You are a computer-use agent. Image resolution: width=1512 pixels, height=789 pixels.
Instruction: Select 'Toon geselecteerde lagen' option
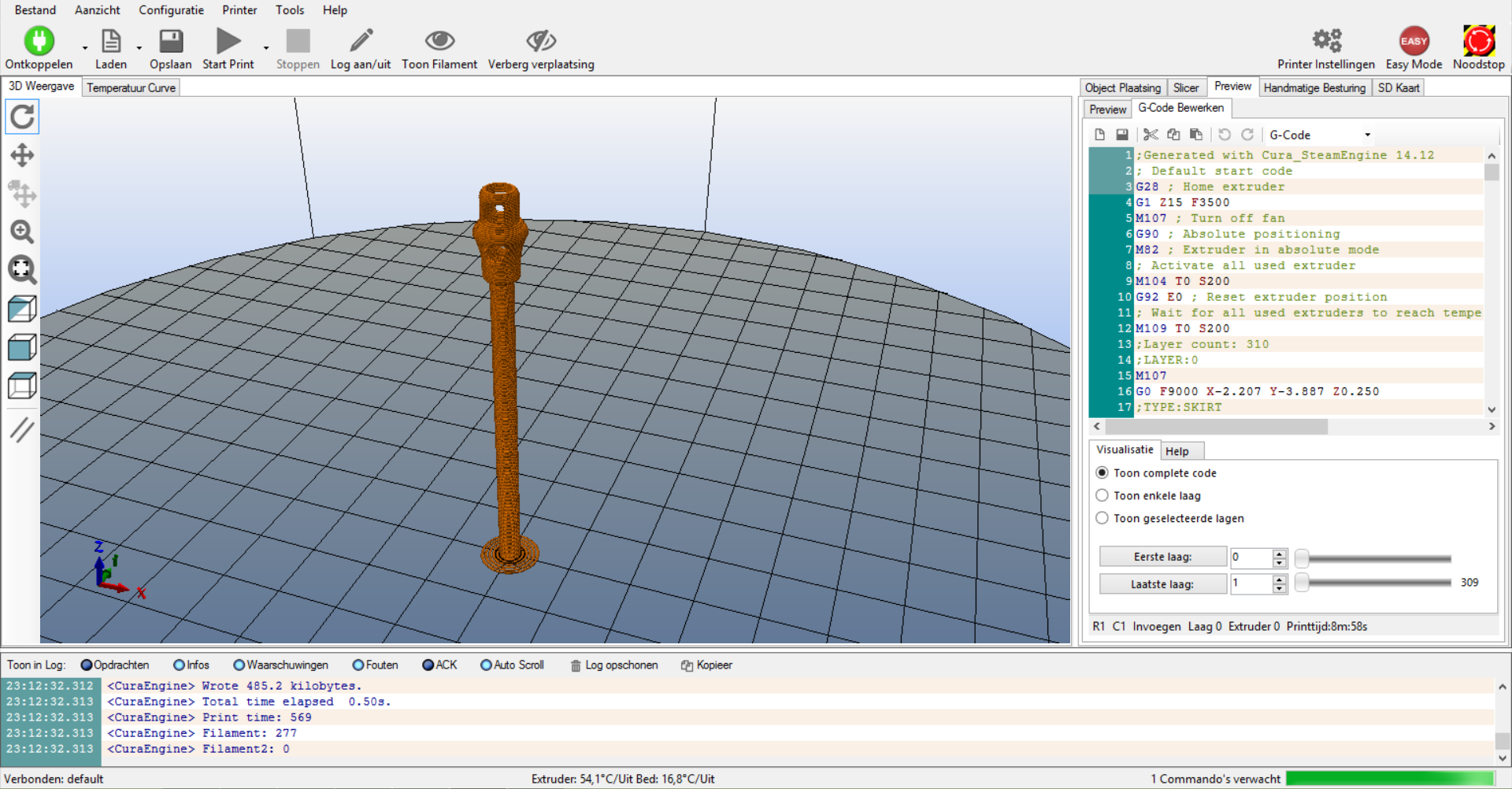point(1102,518)
